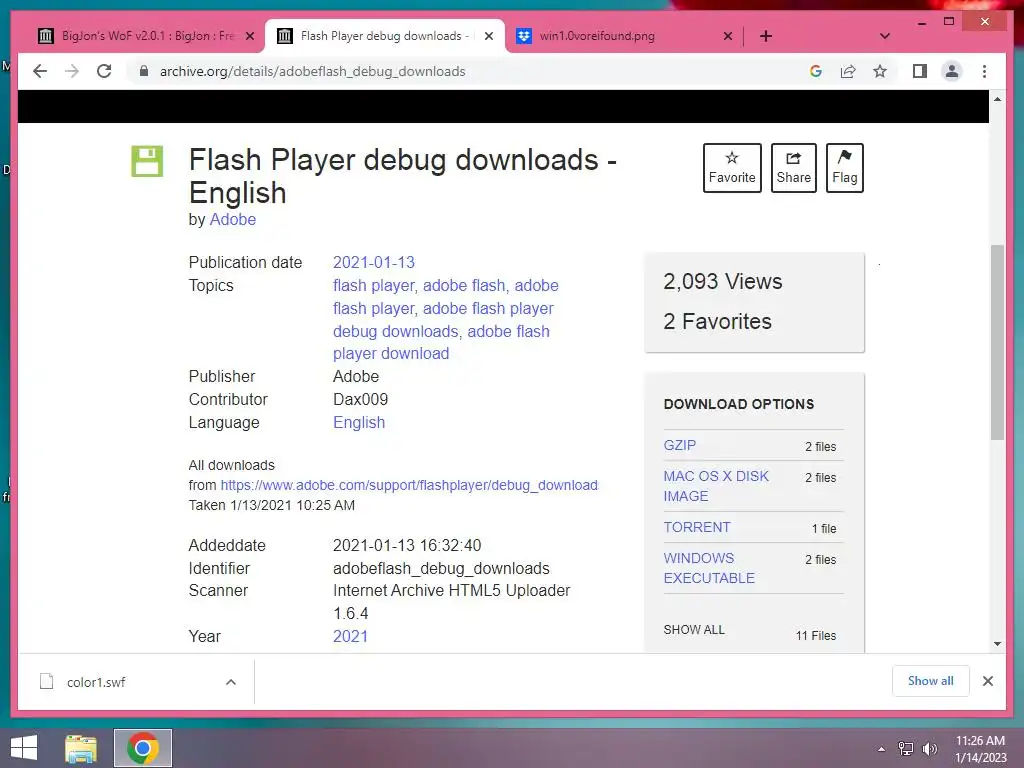
Task: Reload the page with refresh icon
Action: pyautogui.click(x=104, y=71)
